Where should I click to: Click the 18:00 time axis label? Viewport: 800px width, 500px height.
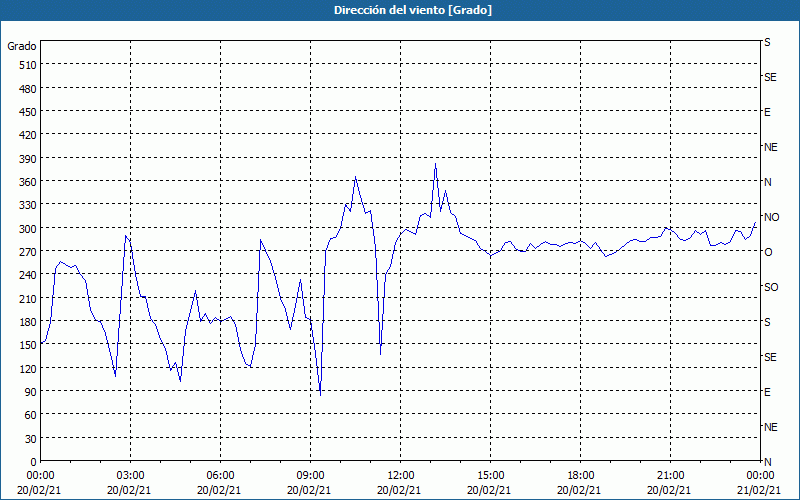[x=581, y=476]
